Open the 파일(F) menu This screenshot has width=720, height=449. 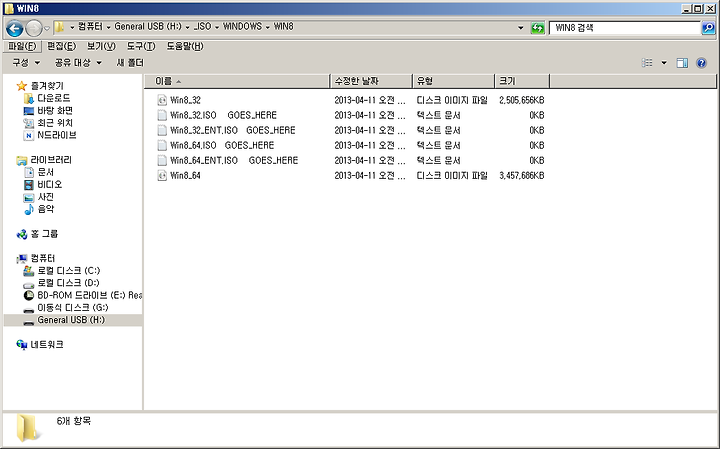[22, 46]
